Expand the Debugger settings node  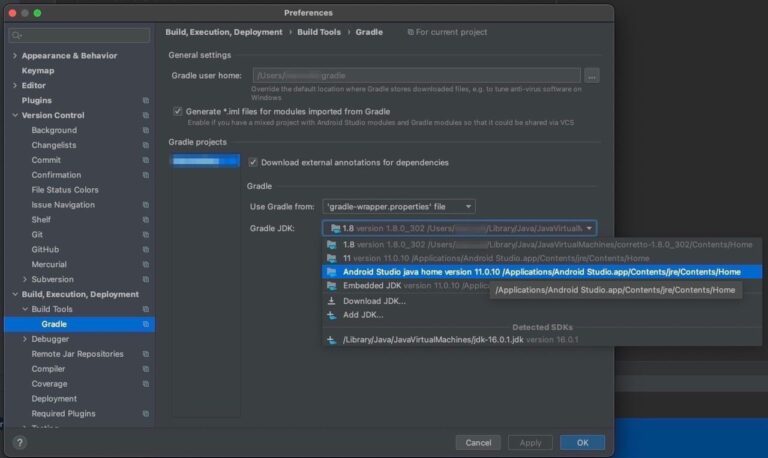pyautogui.click(x=24, y=339)
